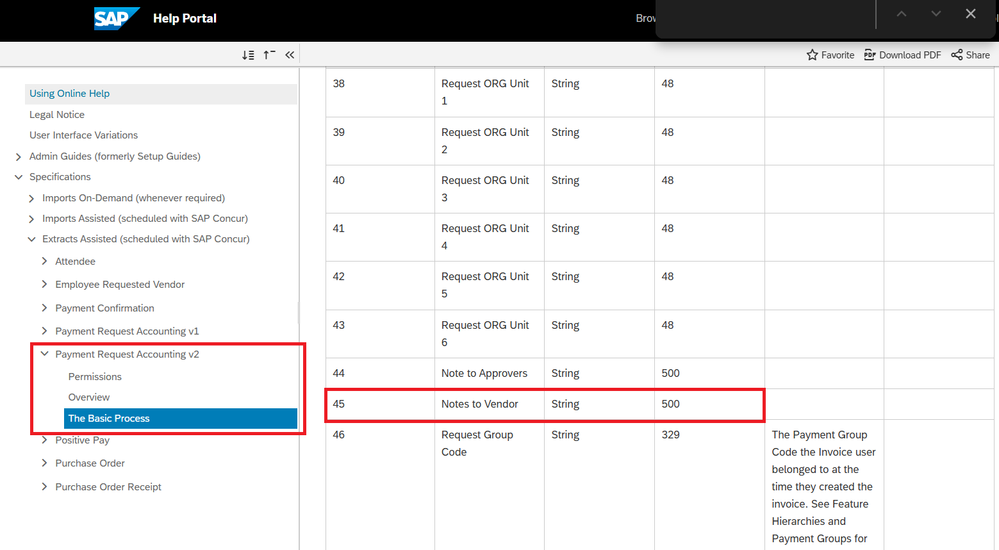Viewport: 999px width, 550px height.
Task: Collapse the Specifications section
Action: tap(18, 177)
